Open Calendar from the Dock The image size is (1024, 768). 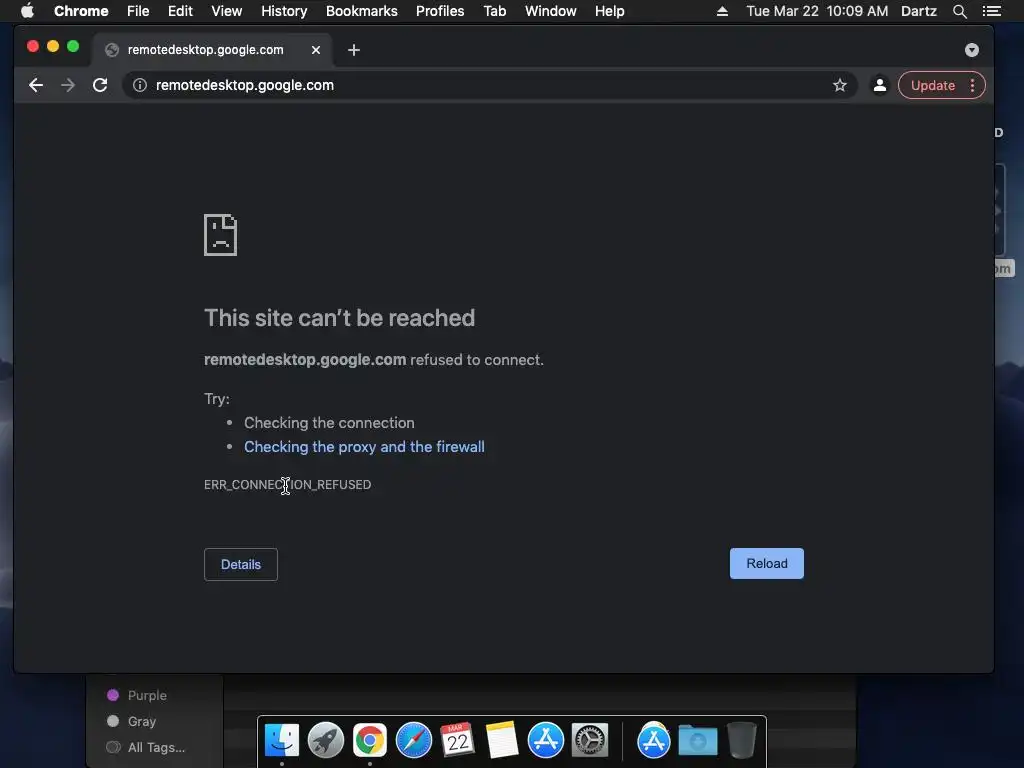(458, 740)
